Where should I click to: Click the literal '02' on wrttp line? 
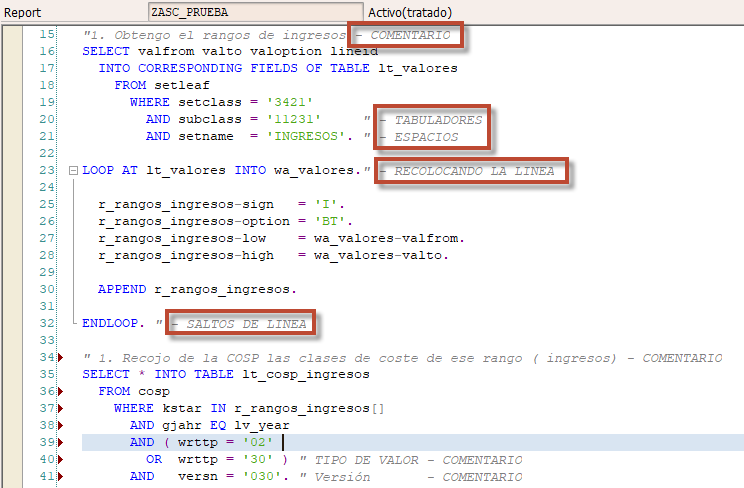(258, 442)
